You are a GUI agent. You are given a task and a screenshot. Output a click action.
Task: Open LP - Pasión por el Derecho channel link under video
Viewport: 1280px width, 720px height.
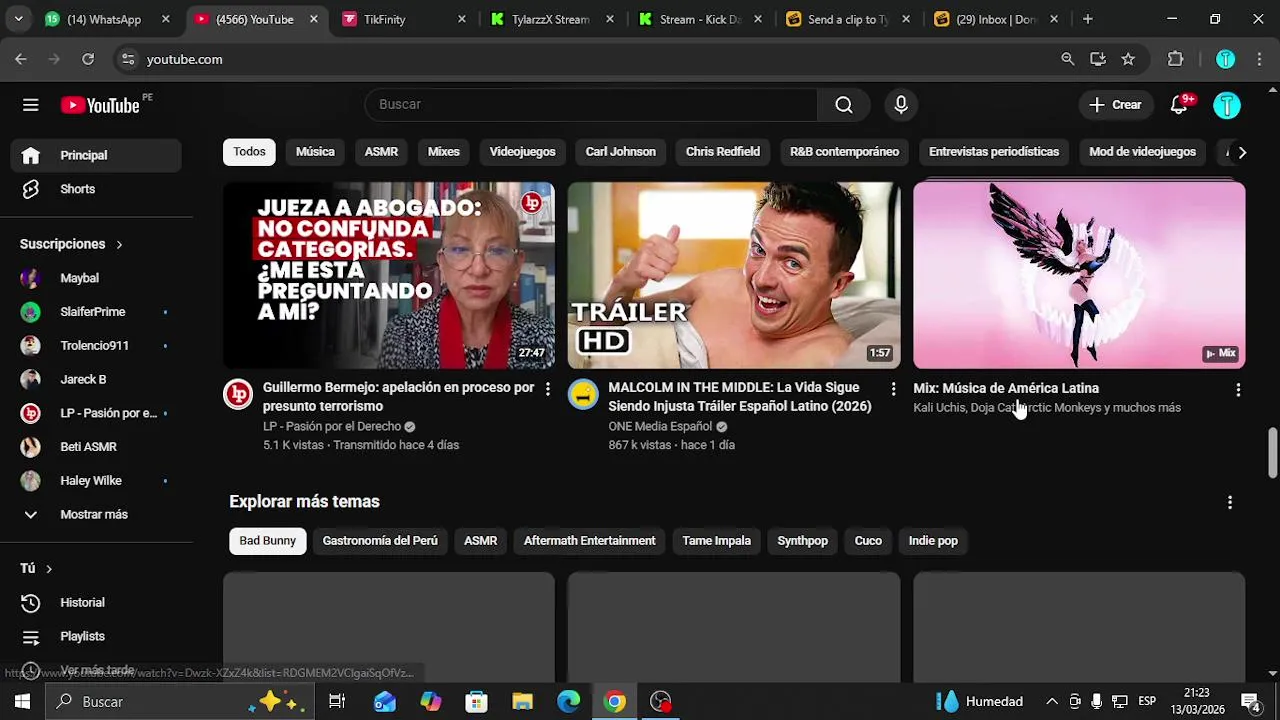coord(331,426)
